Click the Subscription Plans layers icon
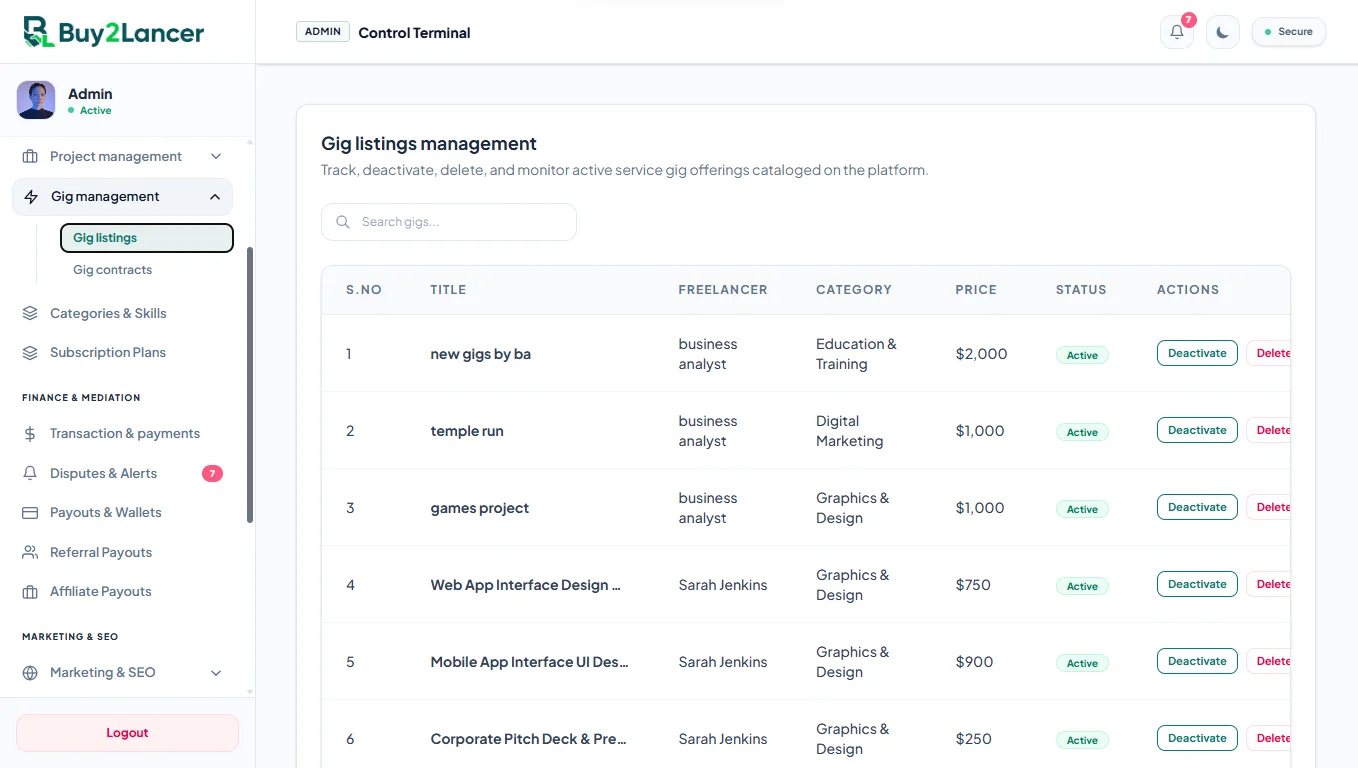Viewport: 1358px width, 768px height. 30,353
